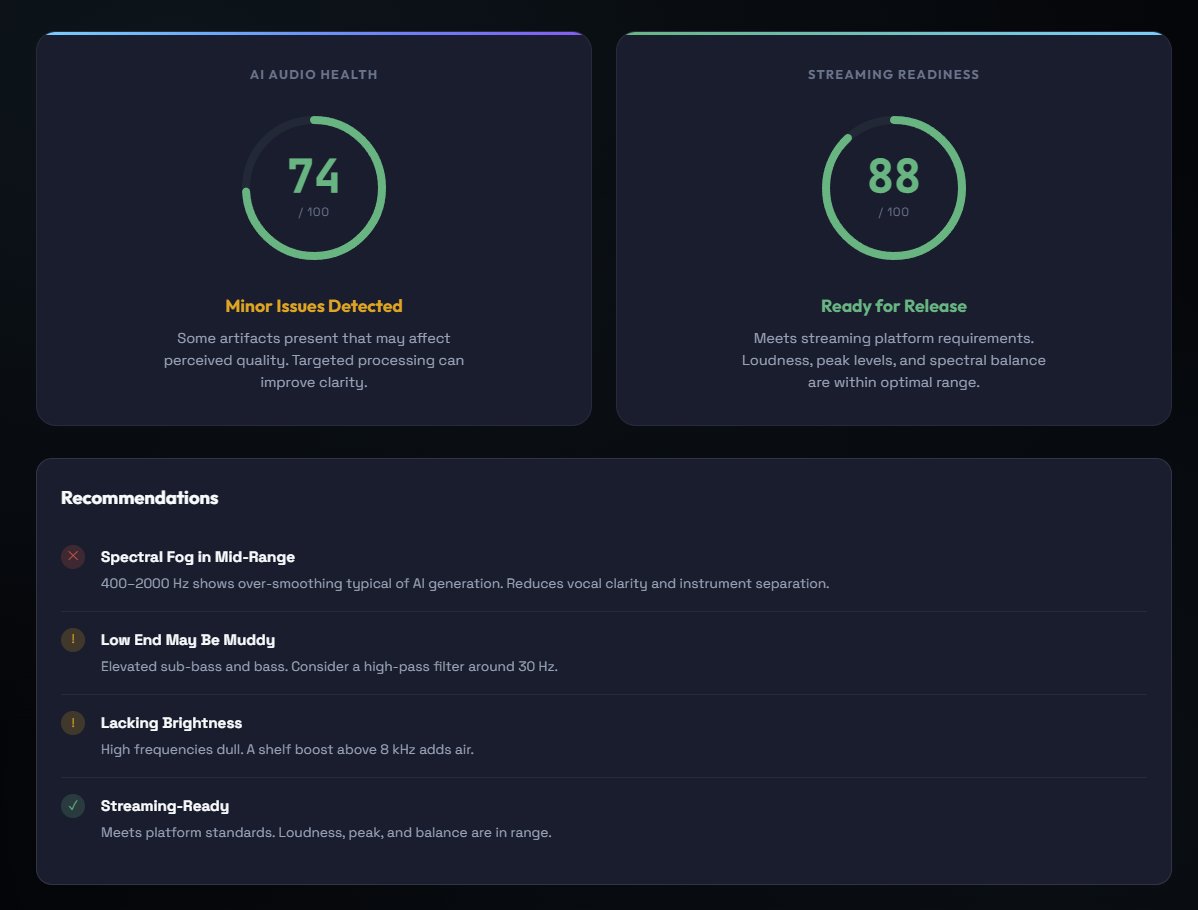This screenshot has height=910, width=1198.
Task: Open the Recommendations panel header
Action: (x=140, y=497)
